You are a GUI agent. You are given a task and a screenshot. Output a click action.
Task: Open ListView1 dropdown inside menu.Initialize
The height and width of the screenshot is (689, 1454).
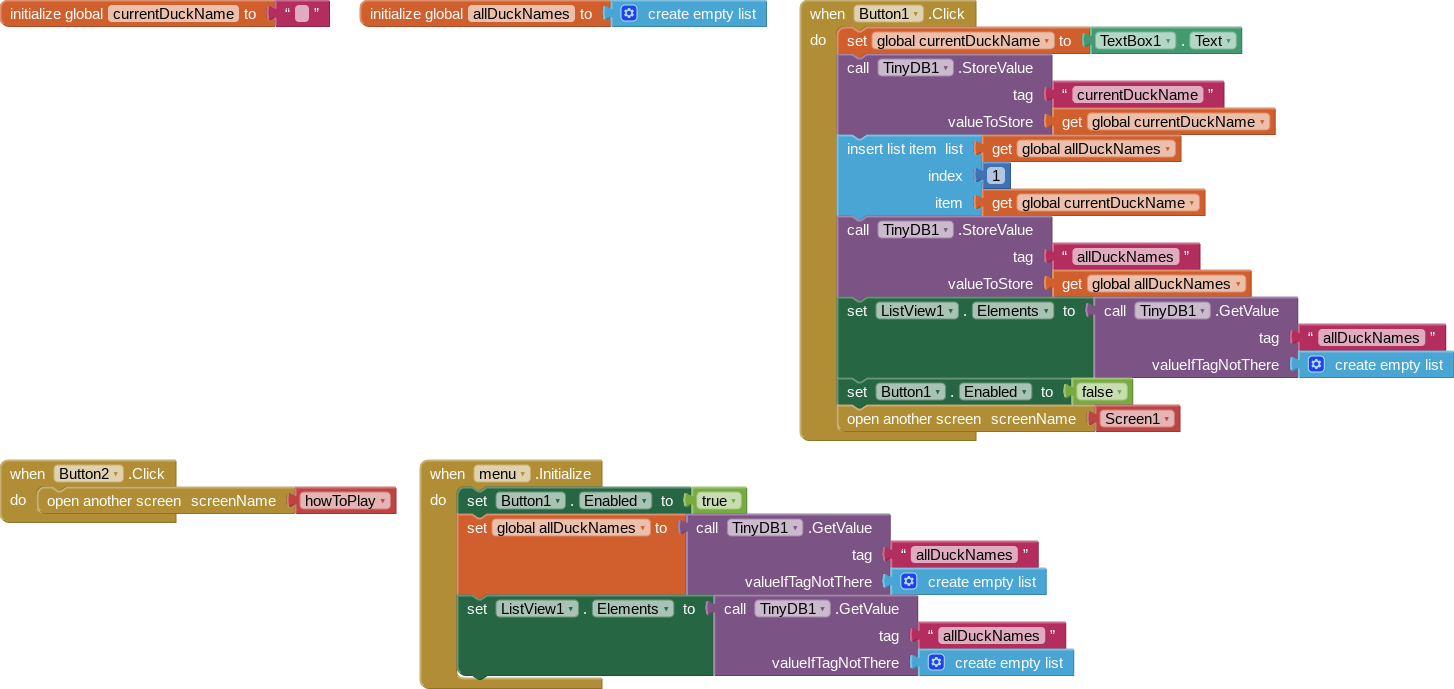537,609
